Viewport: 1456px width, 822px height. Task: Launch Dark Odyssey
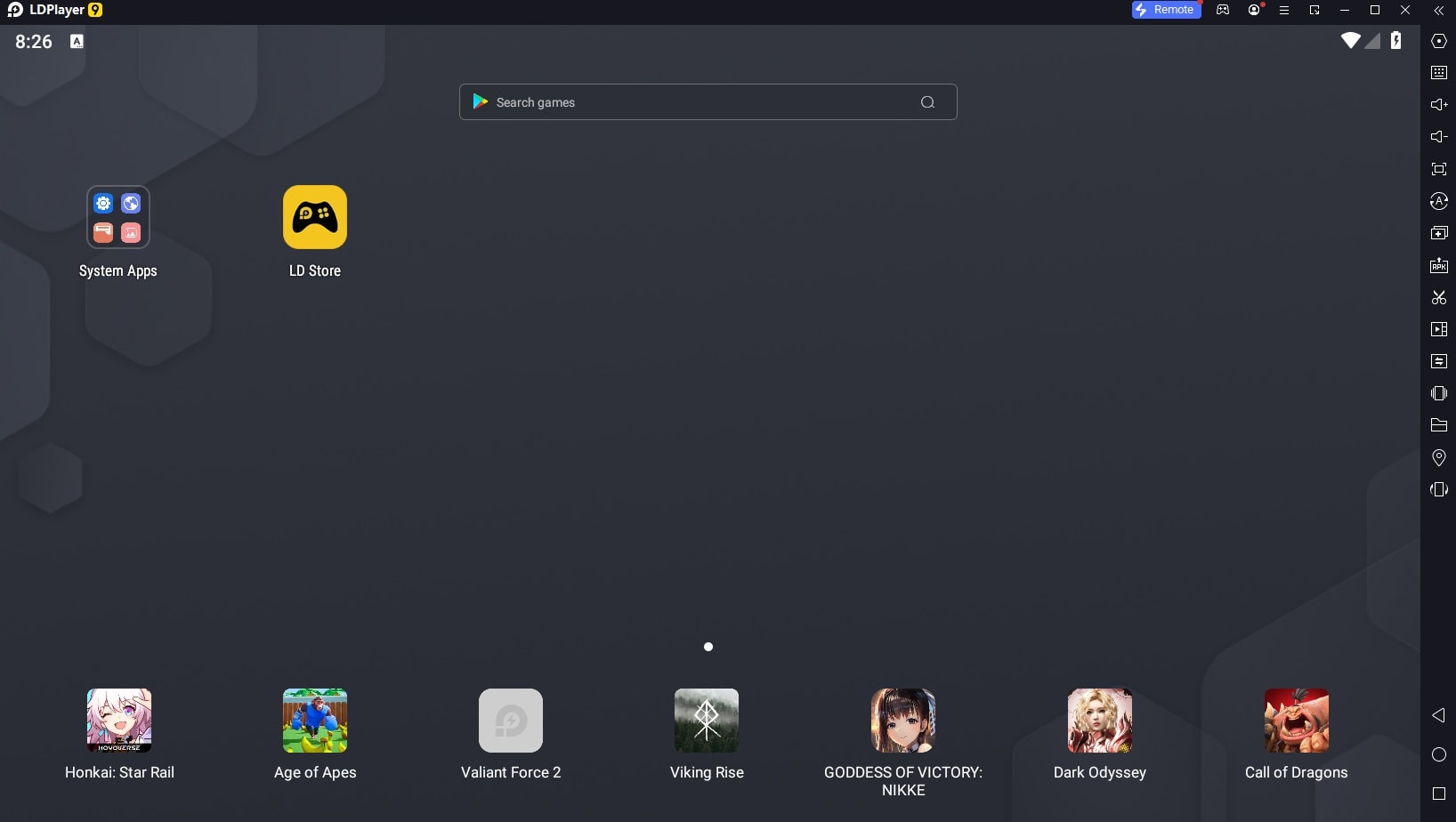pyautogui.click(x=1100, y=721)
